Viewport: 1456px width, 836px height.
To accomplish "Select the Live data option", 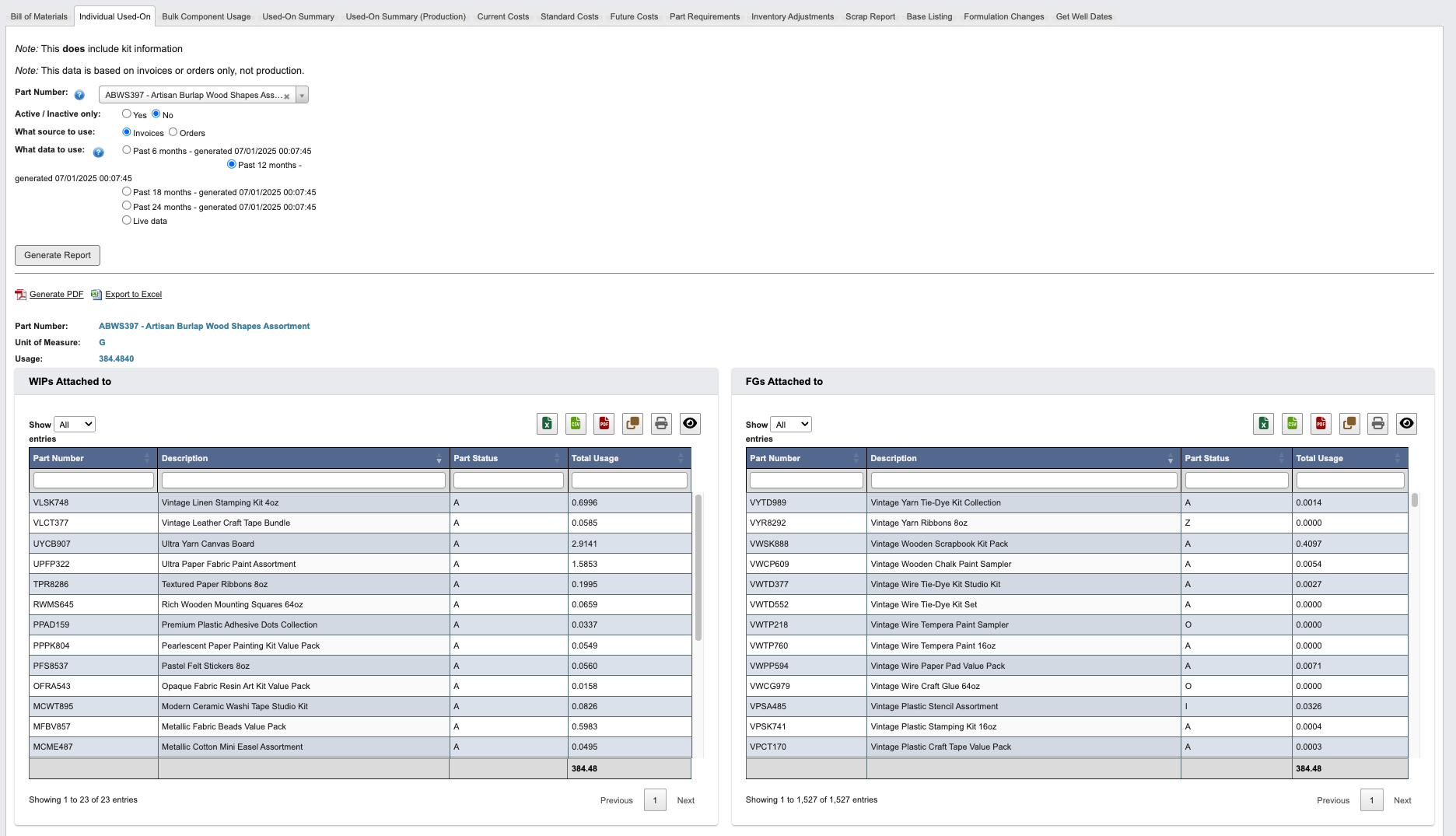I will [x=127, y=220].
